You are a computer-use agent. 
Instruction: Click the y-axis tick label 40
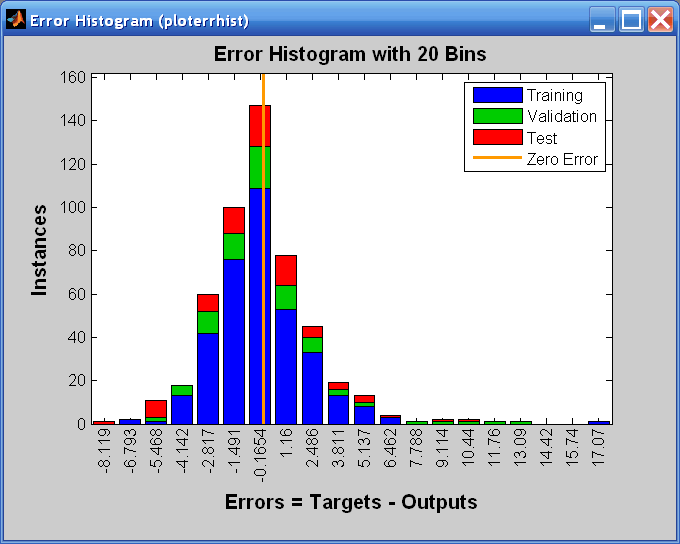pyautogui.click(x=77, y=337)
